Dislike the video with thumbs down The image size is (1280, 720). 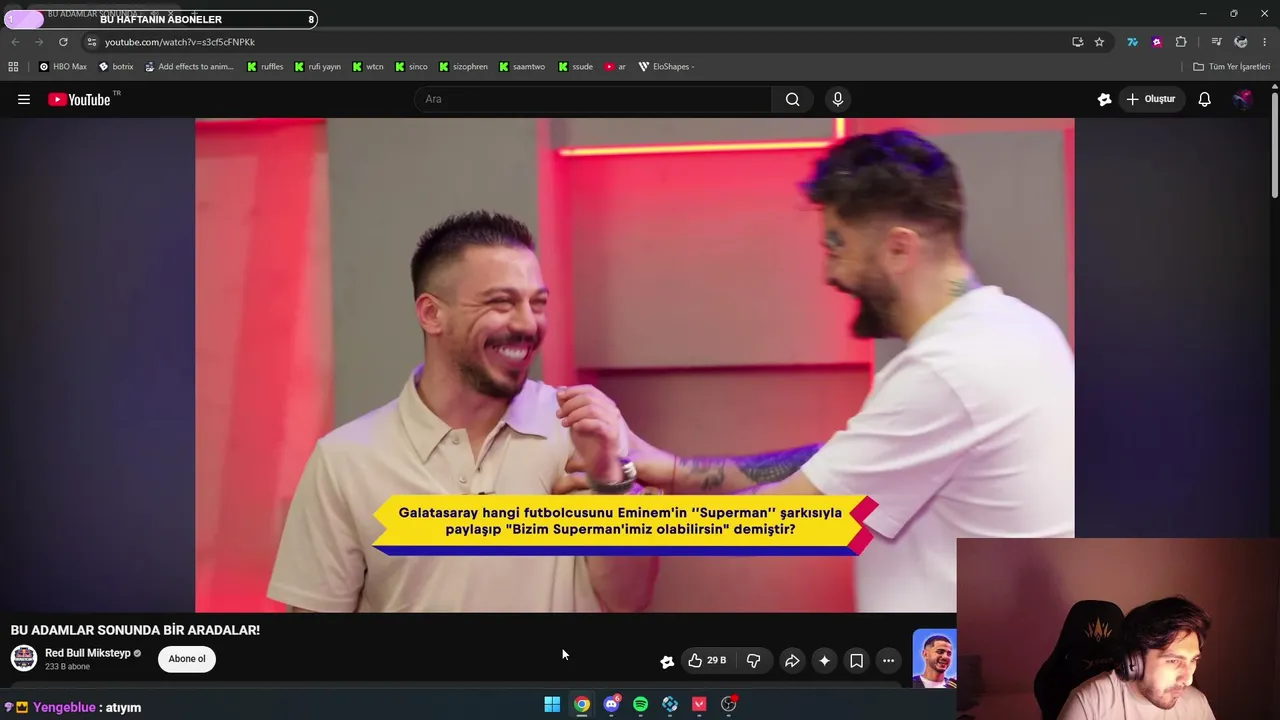tap(753, 660)
